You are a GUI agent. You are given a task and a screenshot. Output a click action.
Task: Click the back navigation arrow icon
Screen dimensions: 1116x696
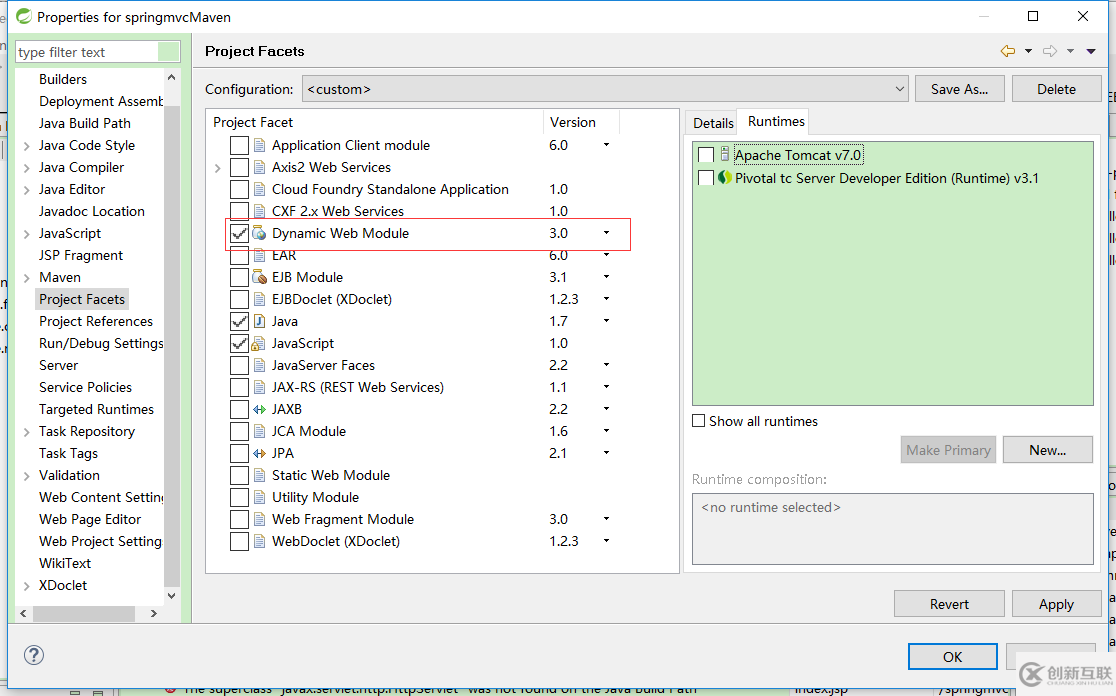[x=1008, y=51]
